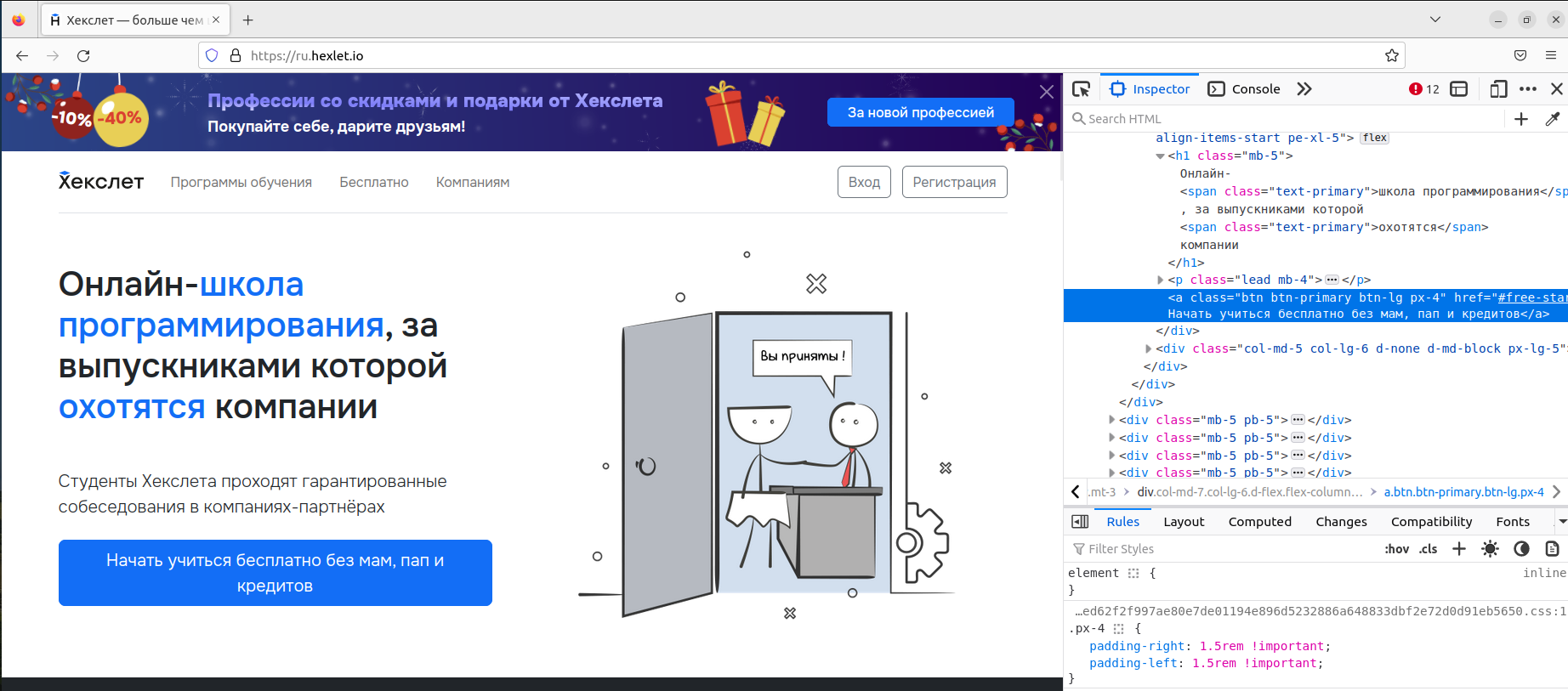
Task: Open the Компаниям navigation link
Action: click(473, 183)
